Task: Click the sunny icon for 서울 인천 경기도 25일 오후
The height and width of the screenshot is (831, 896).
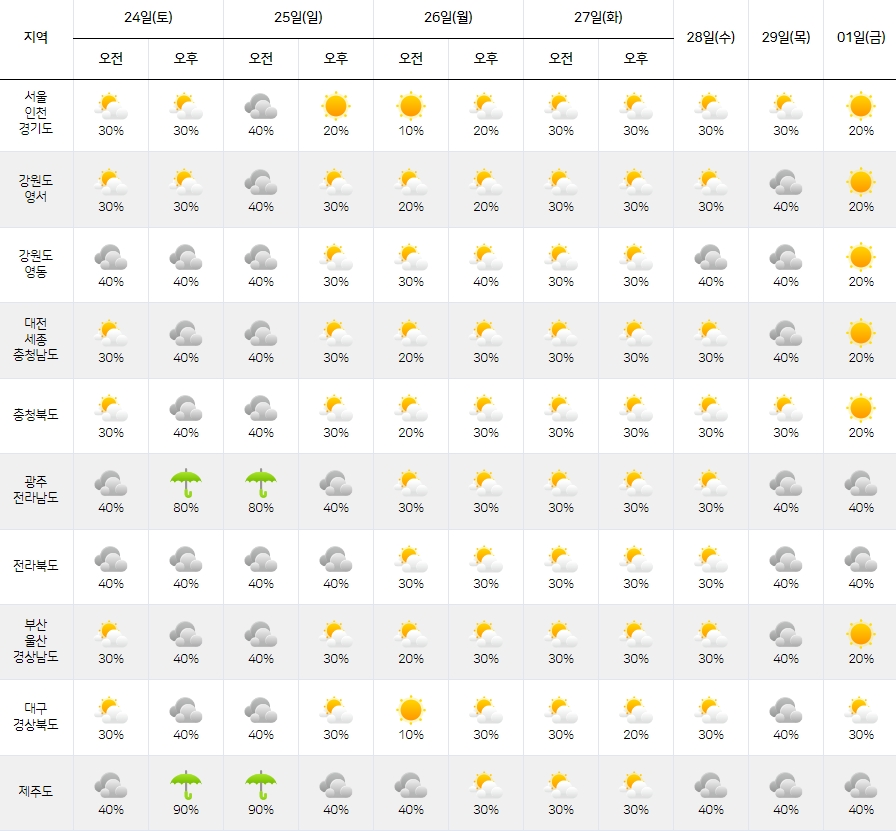Action: pyautogui.click(x=335, y=106)
